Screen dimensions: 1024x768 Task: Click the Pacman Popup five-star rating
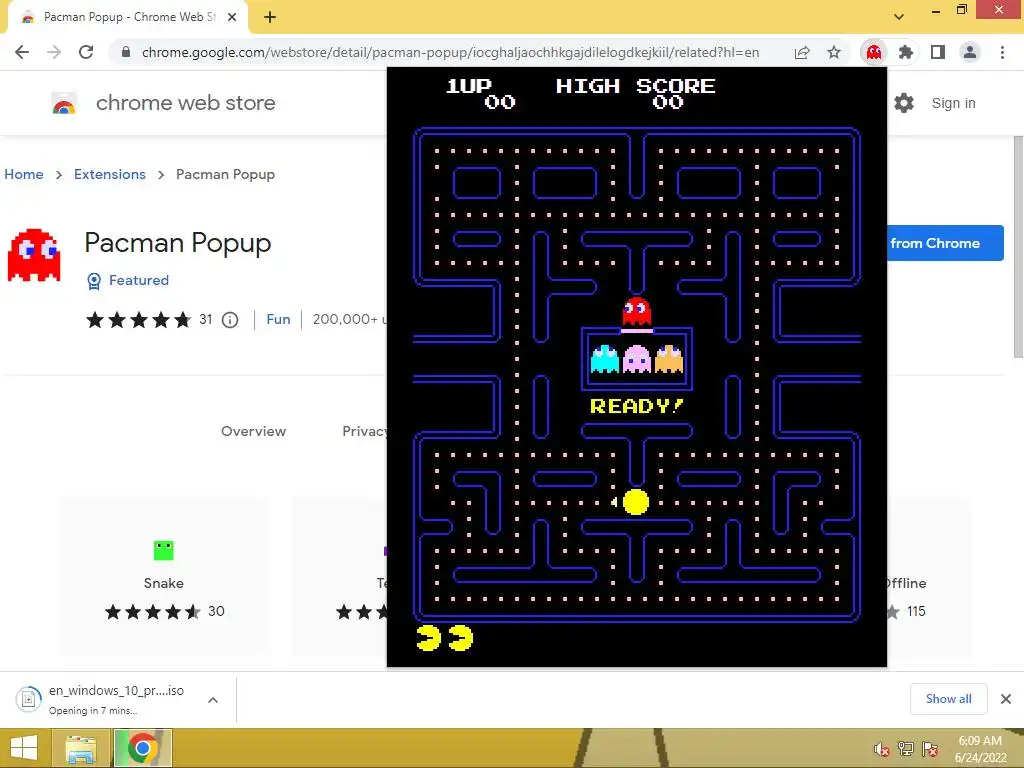(138, 320)
